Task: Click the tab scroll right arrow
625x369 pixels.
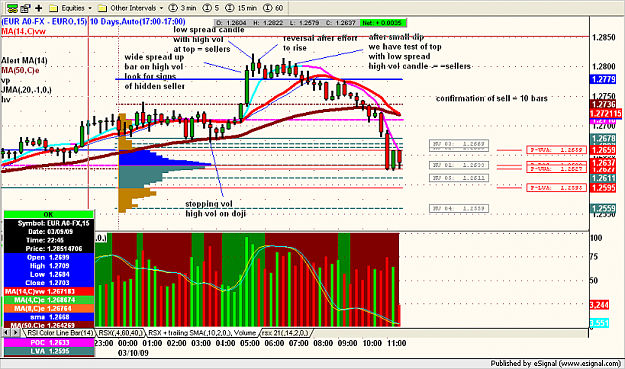Action: tap(15, 332)
